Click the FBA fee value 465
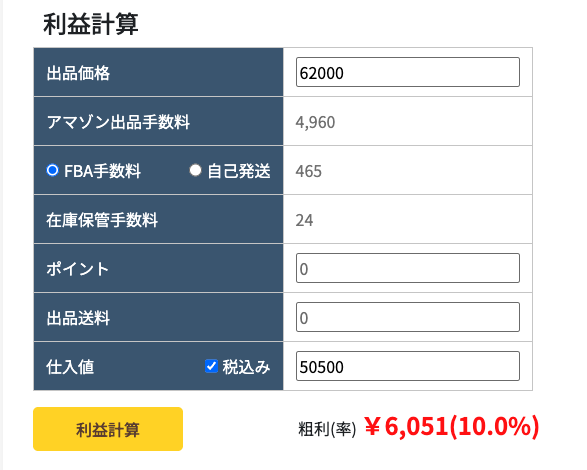Viewport: 587px width, 470px height. [308, 171]
